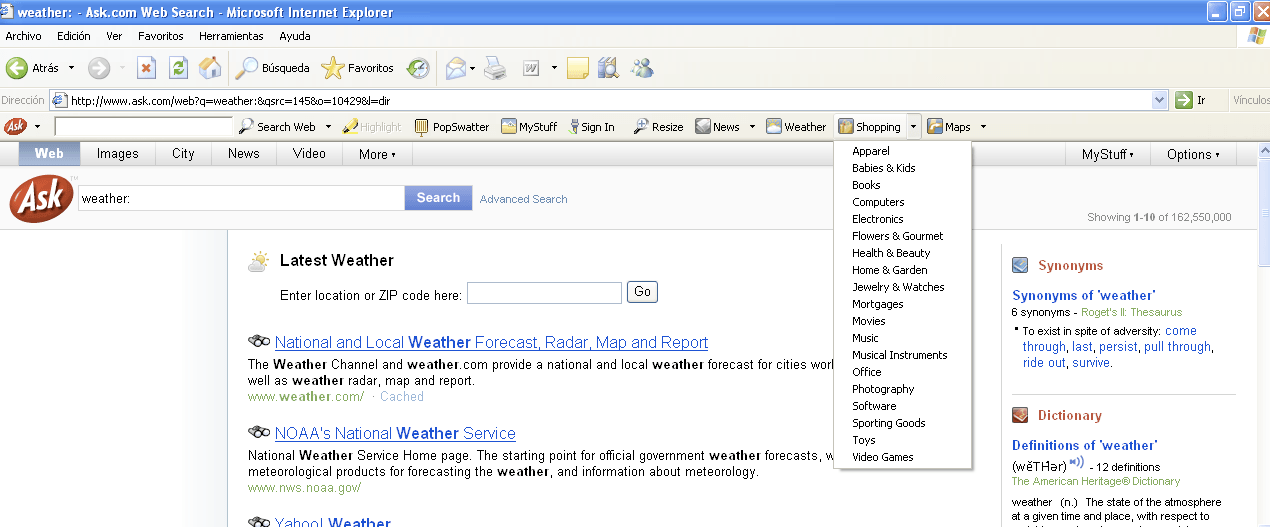This screenshot has height=527, width=1270.
Task: Click the blue Search button
Action: (438, 198)
